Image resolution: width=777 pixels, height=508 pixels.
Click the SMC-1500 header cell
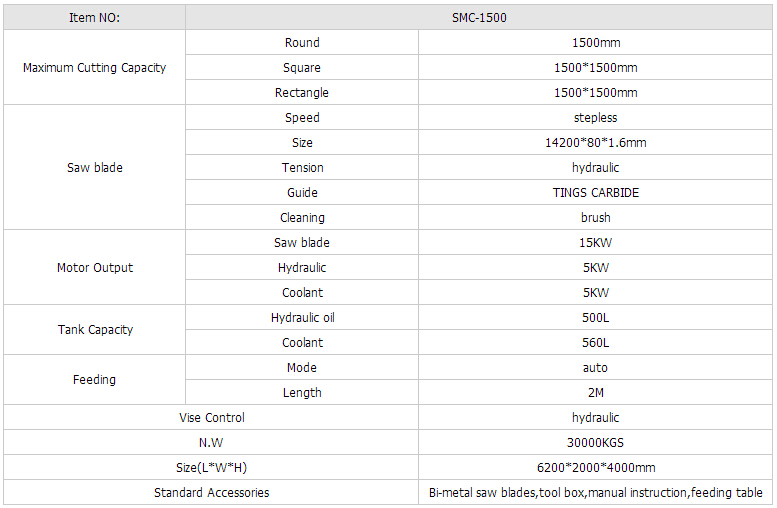[x=481, y=18]
